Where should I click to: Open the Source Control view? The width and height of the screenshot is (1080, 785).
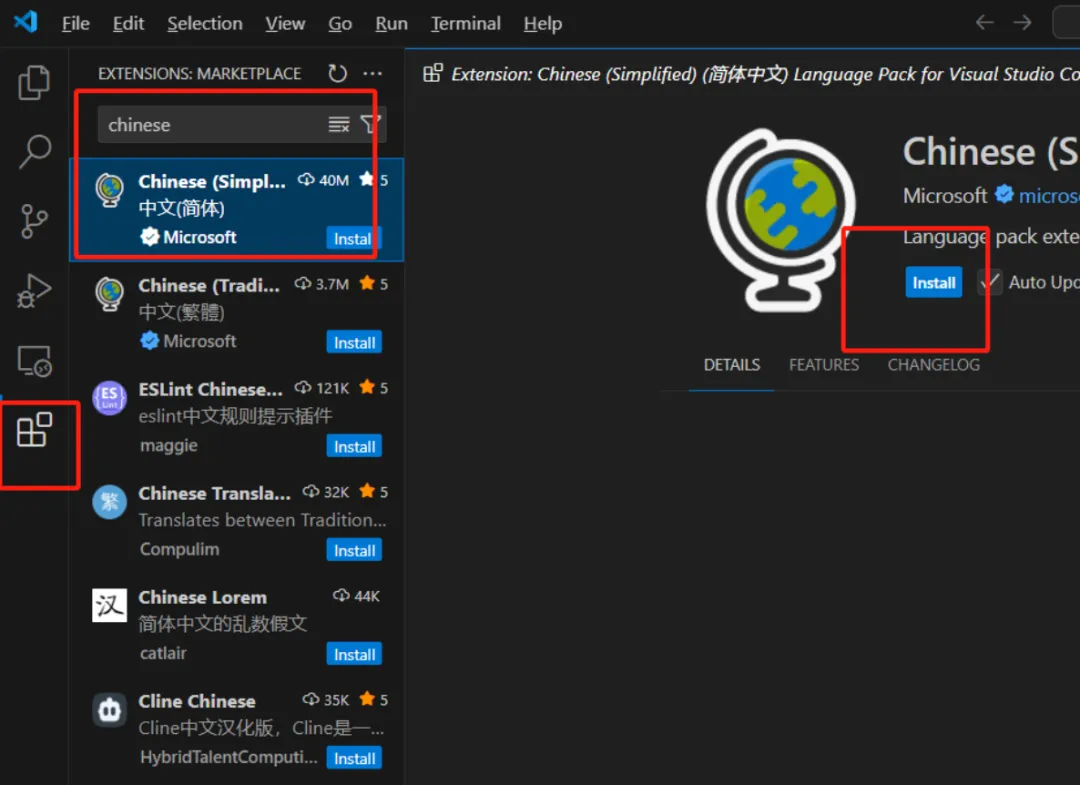(34, 221)
